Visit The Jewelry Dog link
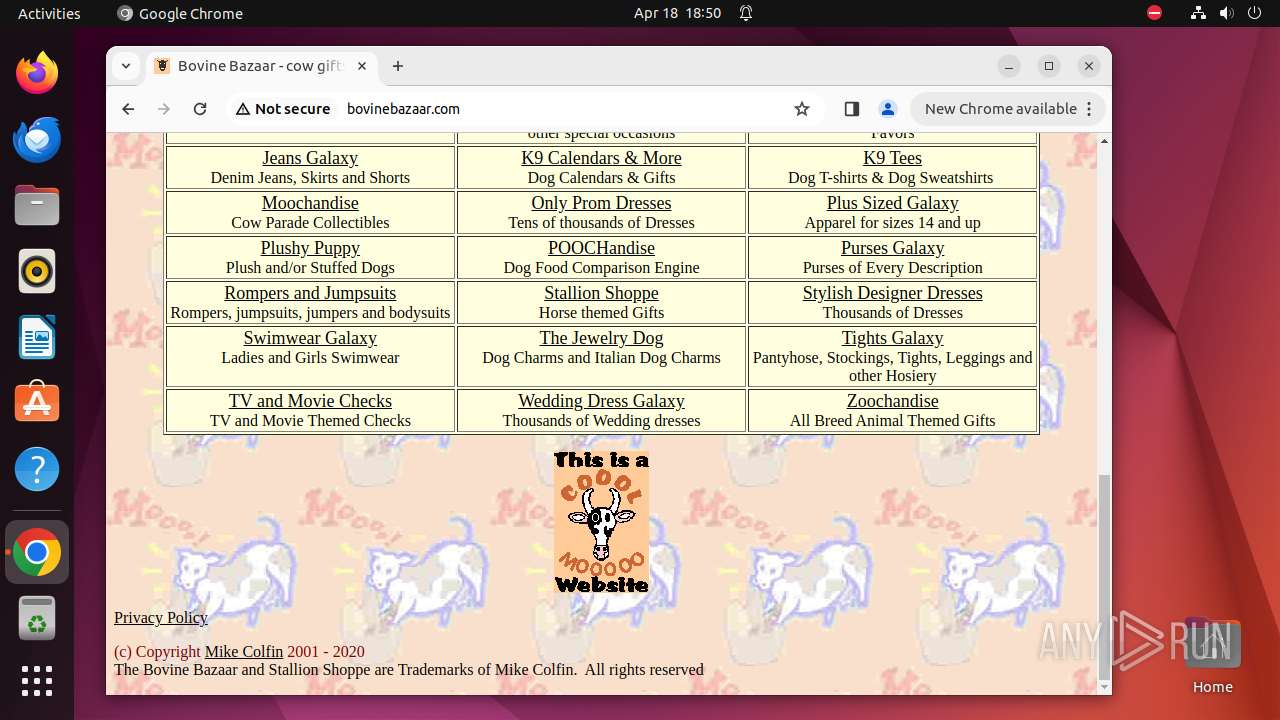 point(601,338)
